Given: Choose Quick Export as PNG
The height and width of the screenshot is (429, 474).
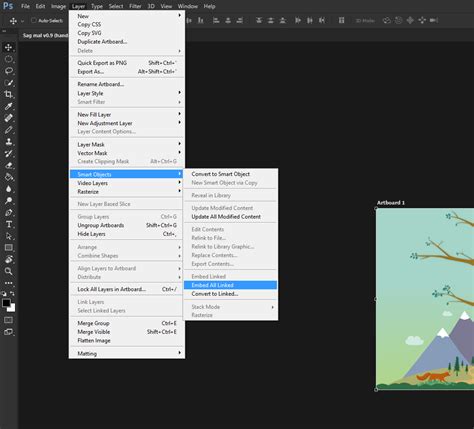Looking at the screenshot, I should pyautogui.click(x=127, y=63).
